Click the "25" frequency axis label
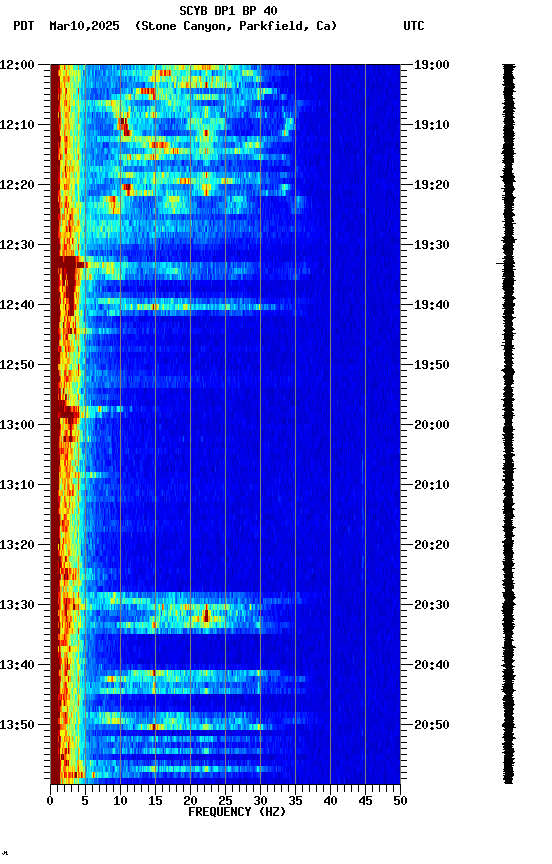This screenshot has width=552, height=864. coord(225,801)
